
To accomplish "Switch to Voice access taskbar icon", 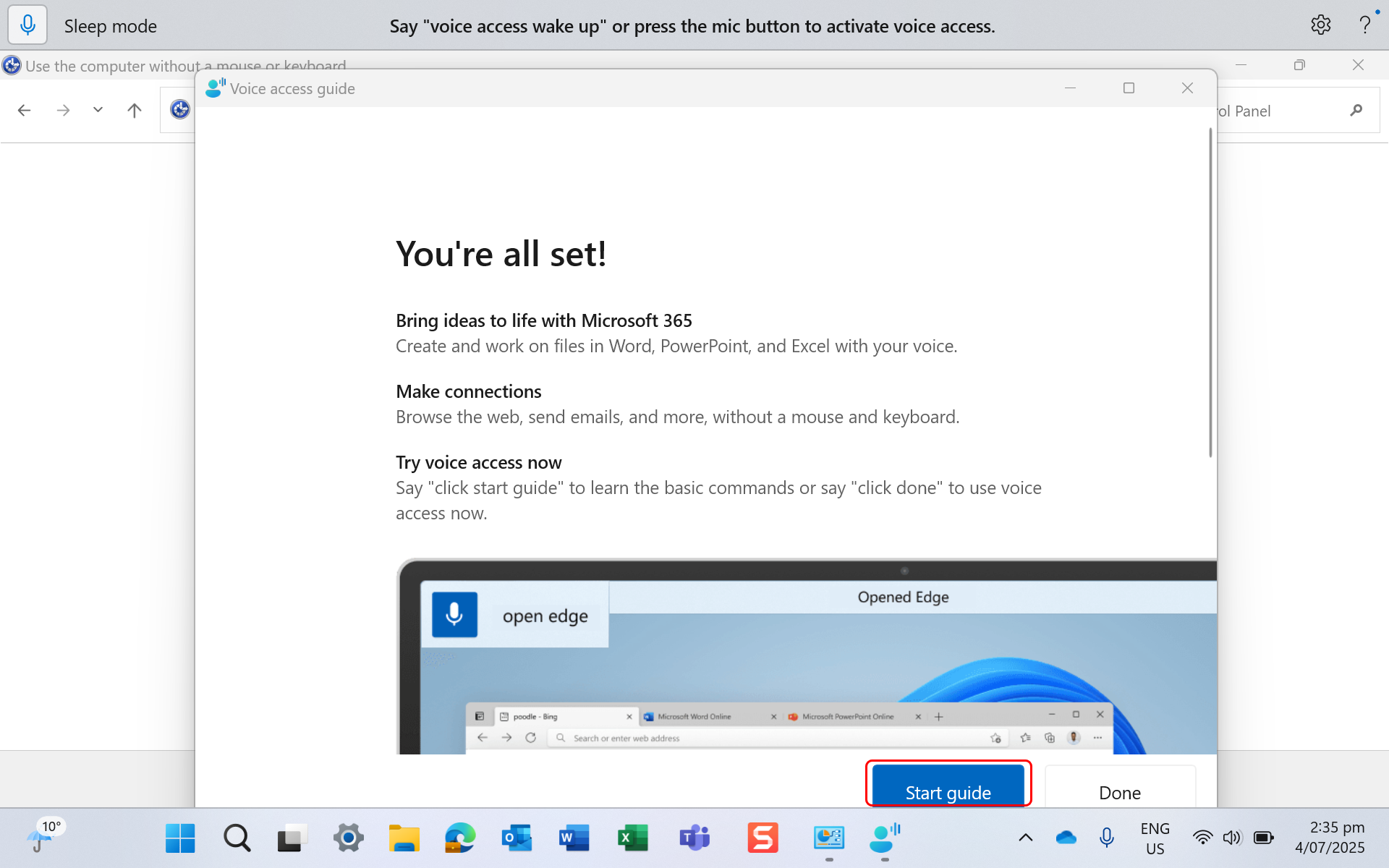I will pyautogui.click(x=885, y=838).
